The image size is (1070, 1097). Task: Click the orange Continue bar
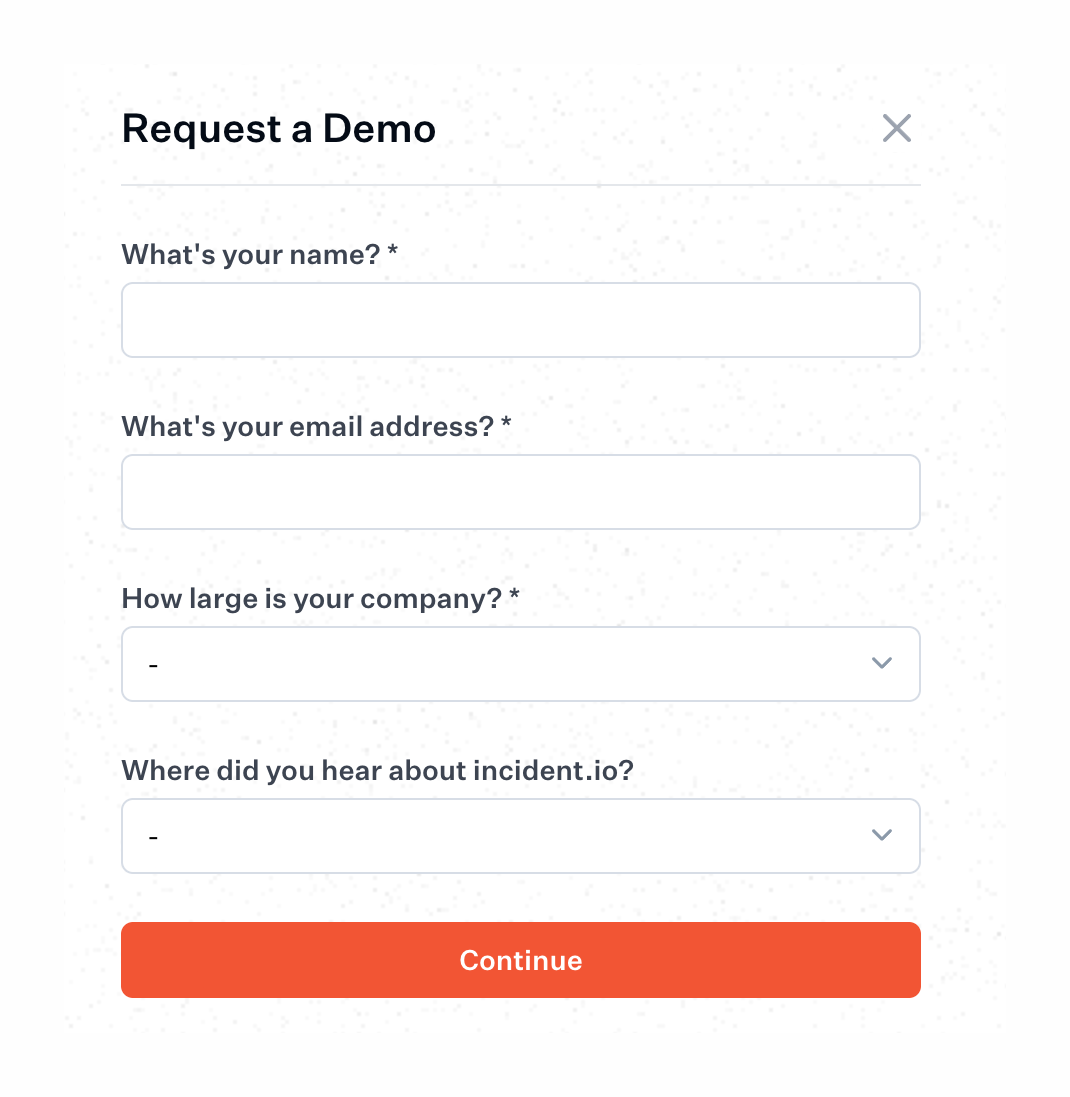point(520,960)
